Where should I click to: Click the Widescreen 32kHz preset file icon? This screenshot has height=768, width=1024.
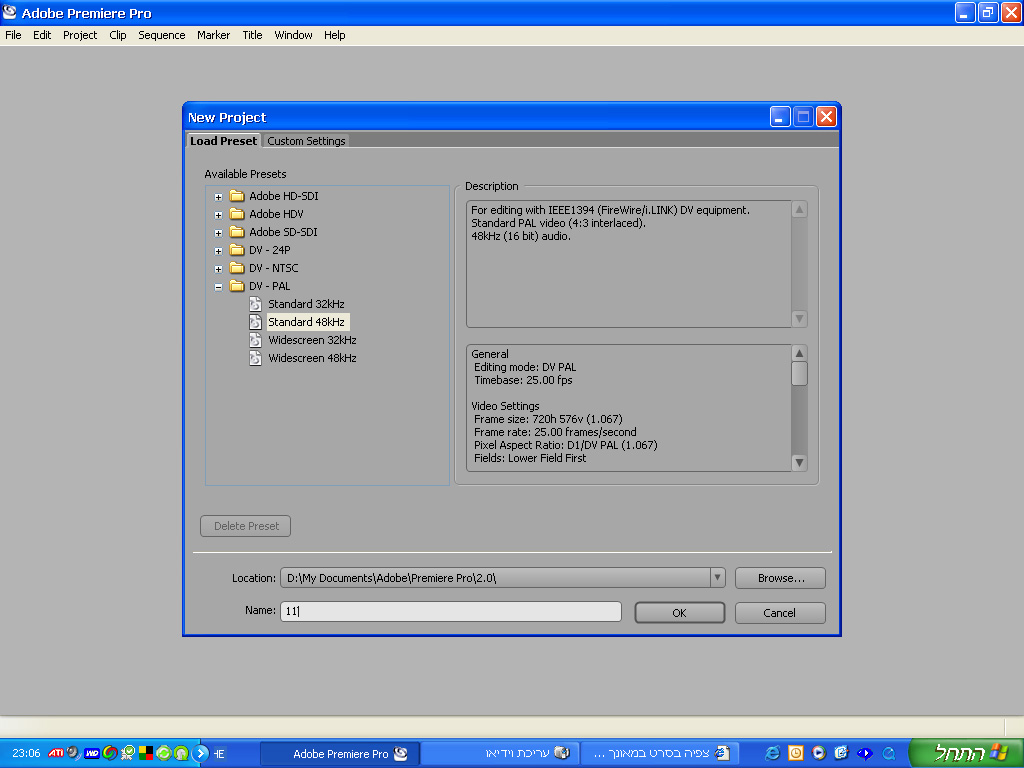(255, 340)
